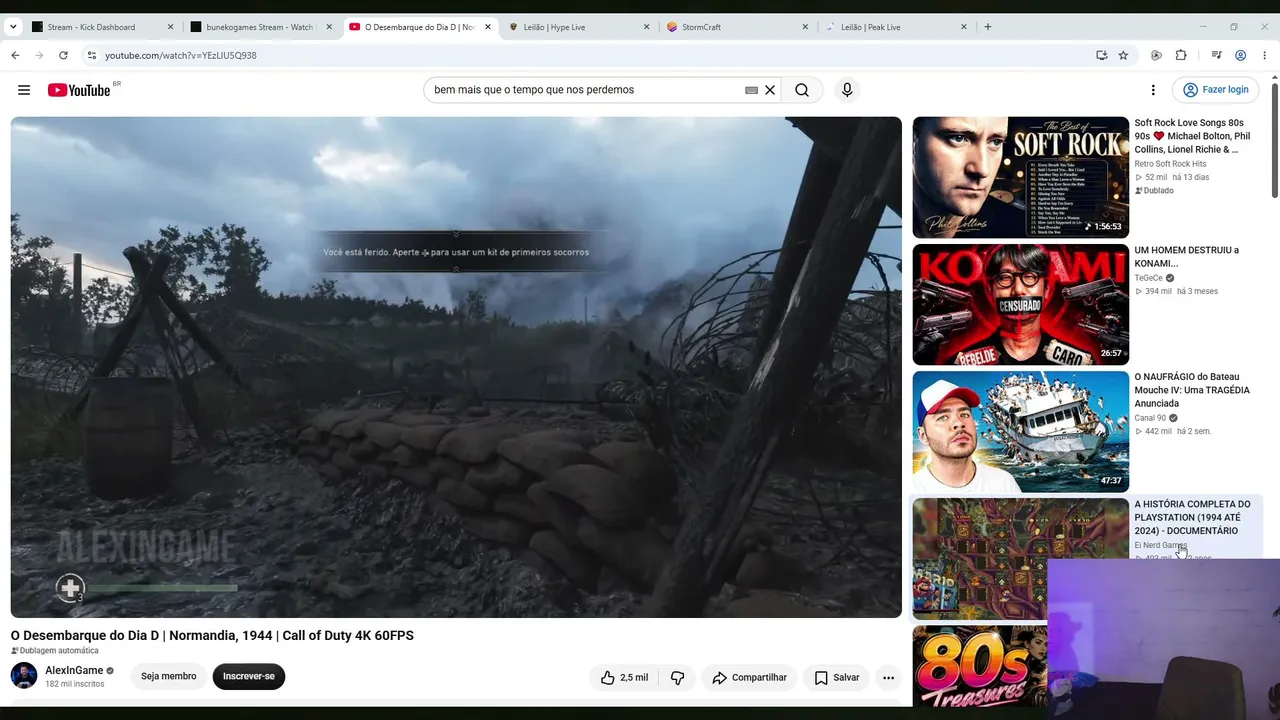This screenshot has height=720, width=1280.
Task: Open the browser extensions puzzle menu
Action: click(1181, 55)
